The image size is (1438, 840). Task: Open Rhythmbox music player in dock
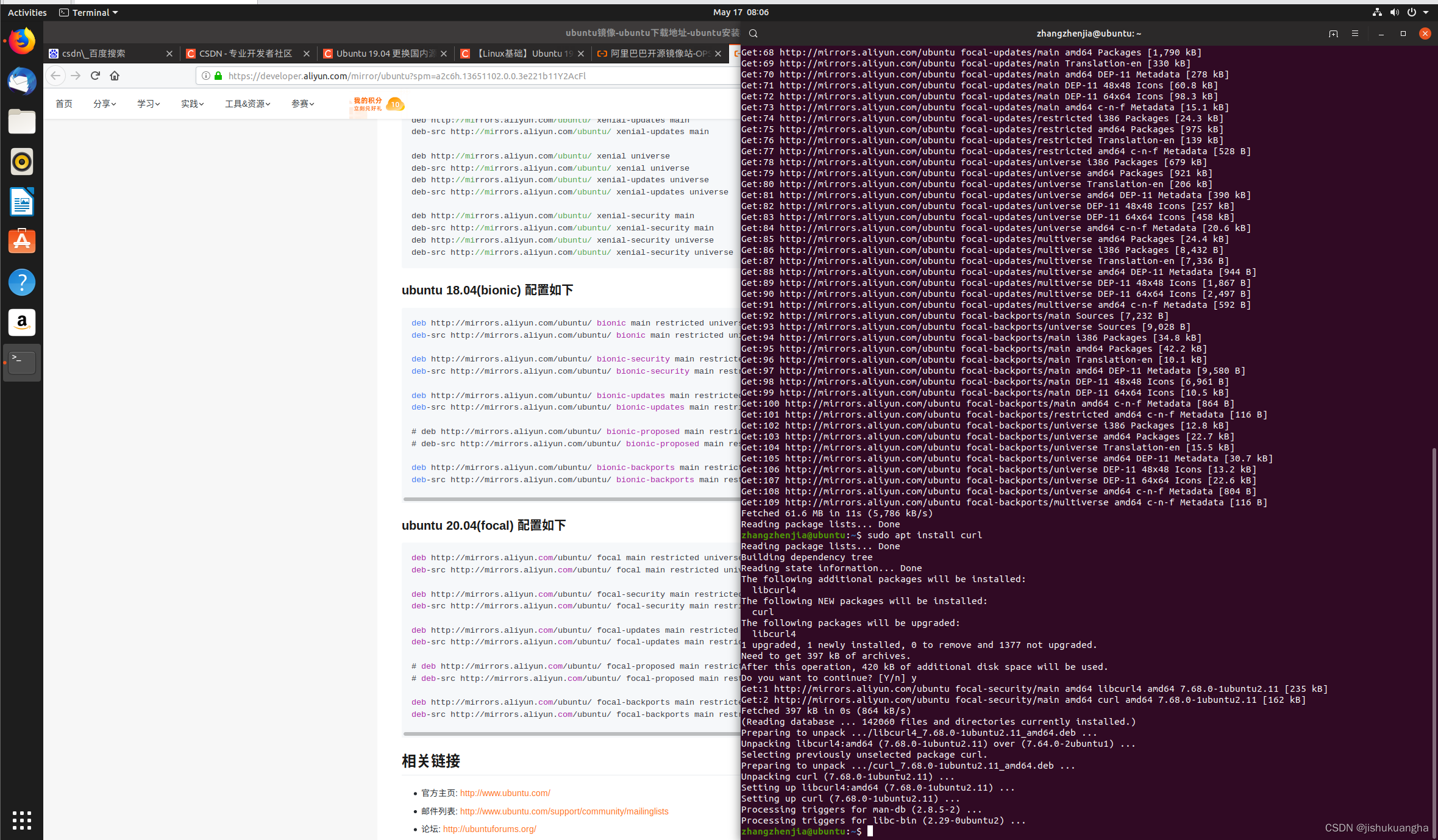[22, 162]
